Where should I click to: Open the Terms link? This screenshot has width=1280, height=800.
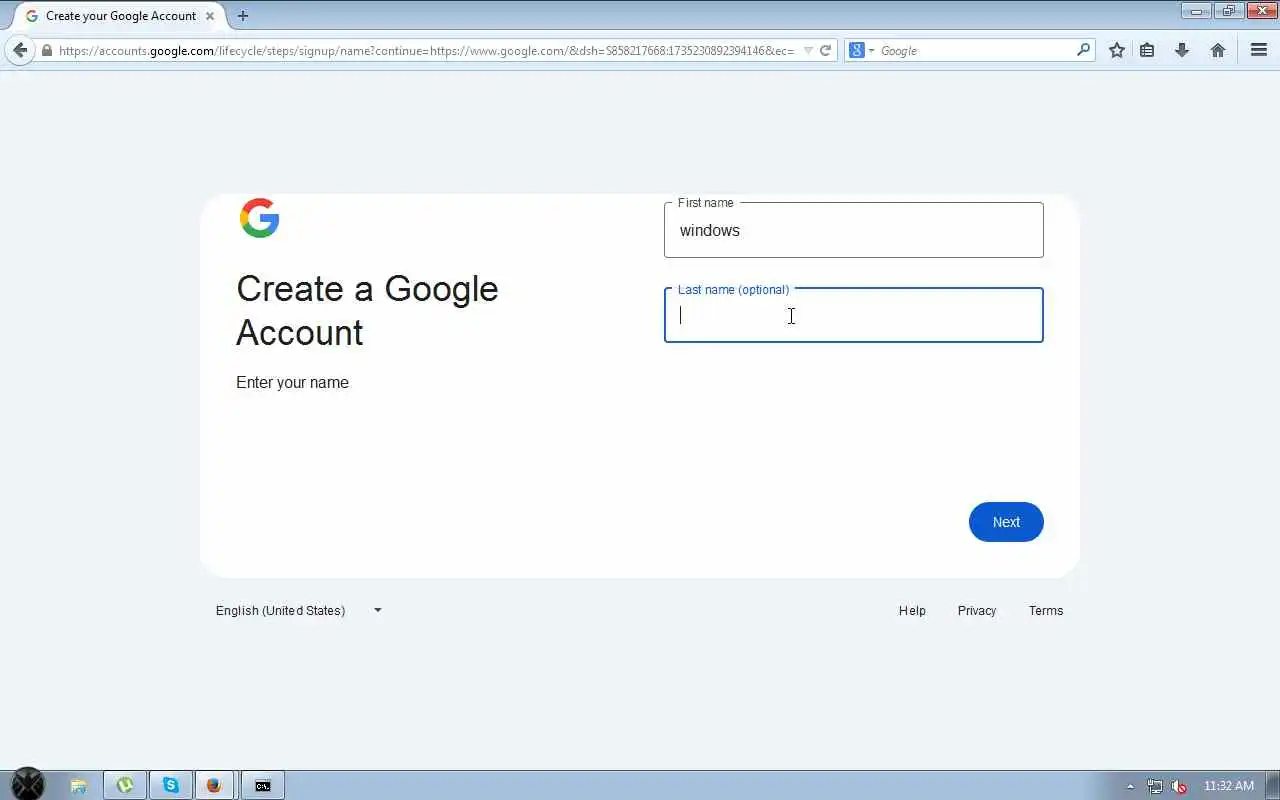(1046, 610)
